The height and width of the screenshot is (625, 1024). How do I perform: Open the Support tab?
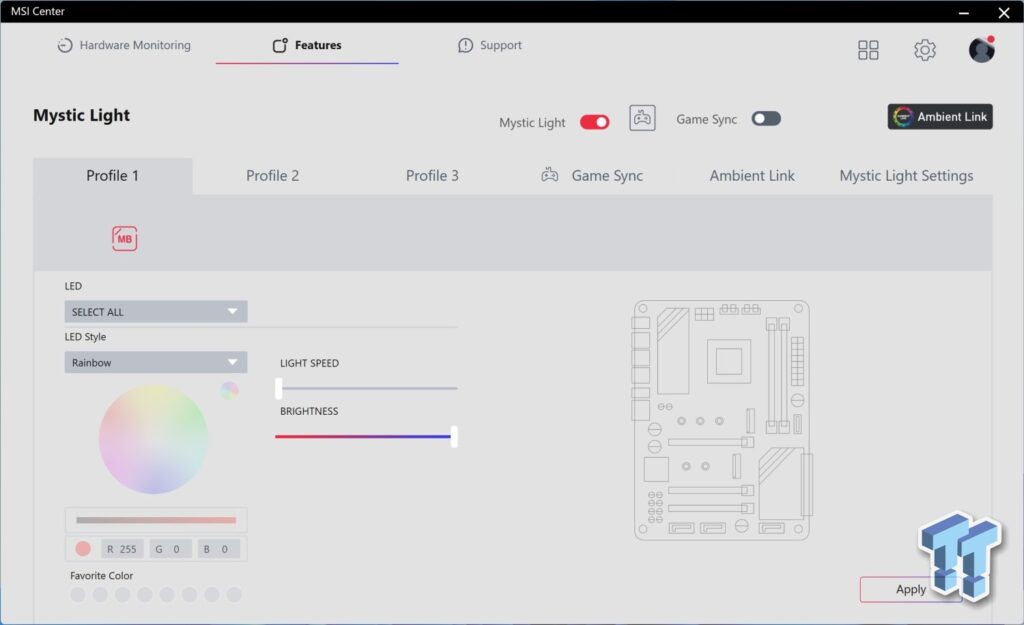pos(490,45)
